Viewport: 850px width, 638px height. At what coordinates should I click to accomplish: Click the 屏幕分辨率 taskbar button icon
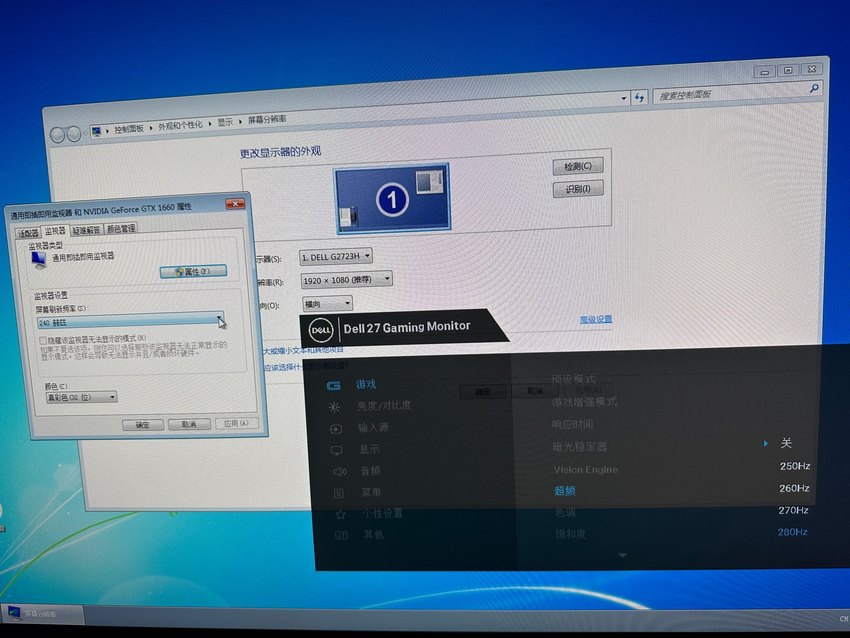[14, 613]
